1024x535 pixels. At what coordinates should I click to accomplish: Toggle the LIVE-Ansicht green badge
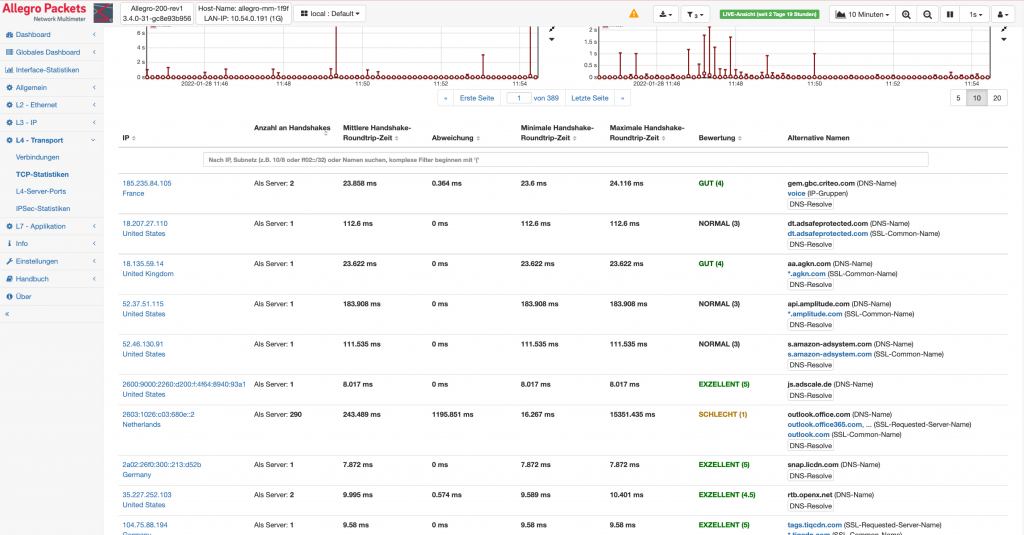[769, 14]
